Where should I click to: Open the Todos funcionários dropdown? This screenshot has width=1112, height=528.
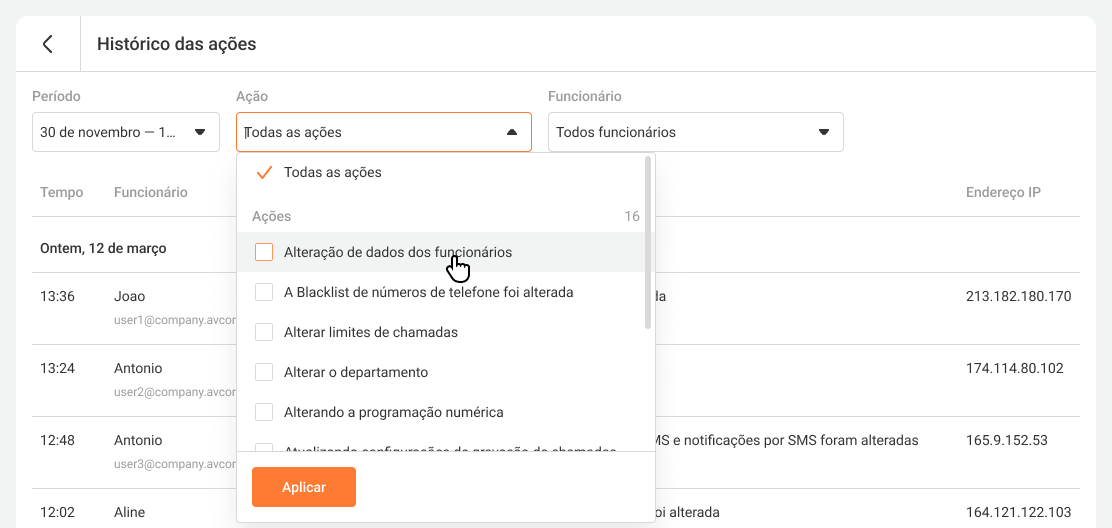click(680, 132)
